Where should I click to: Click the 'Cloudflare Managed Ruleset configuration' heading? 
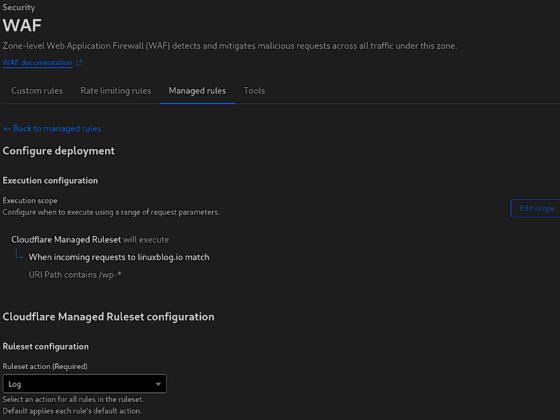(x=109, y=317)
